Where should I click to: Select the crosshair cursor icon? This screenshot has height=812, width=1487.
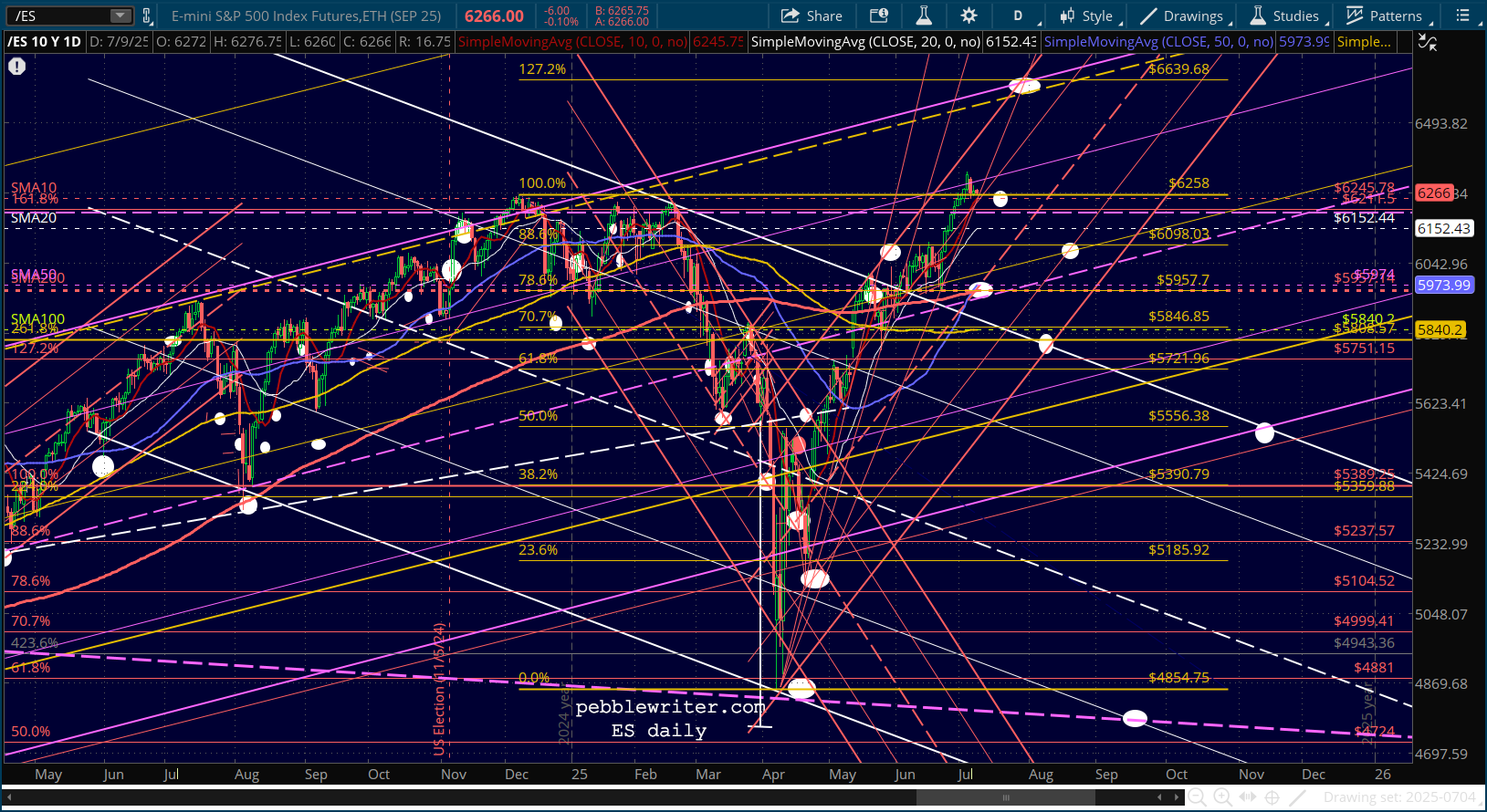point(1272,797)
